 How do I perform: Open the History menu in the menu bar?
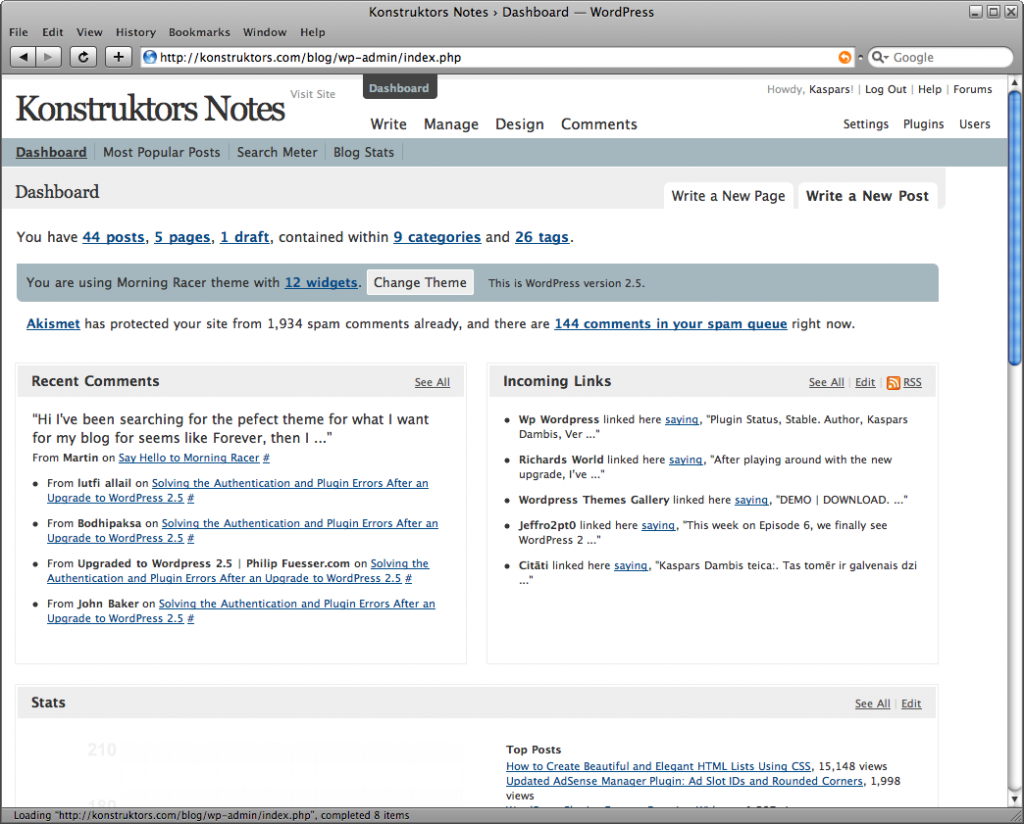tap(136, 32)
